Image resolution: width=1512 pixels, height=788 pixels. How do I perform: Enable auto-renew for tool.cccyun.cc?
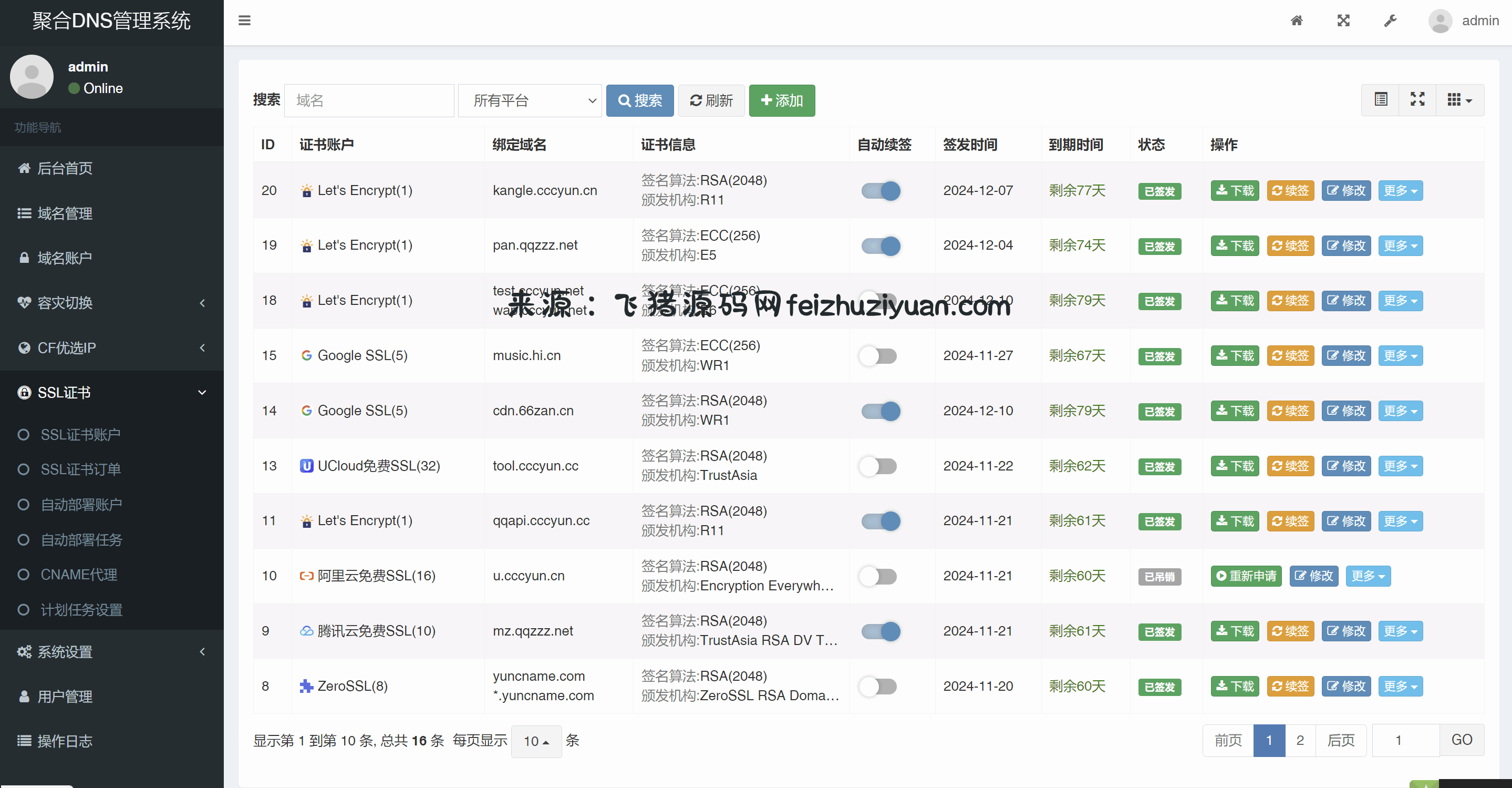click(878, 466)
